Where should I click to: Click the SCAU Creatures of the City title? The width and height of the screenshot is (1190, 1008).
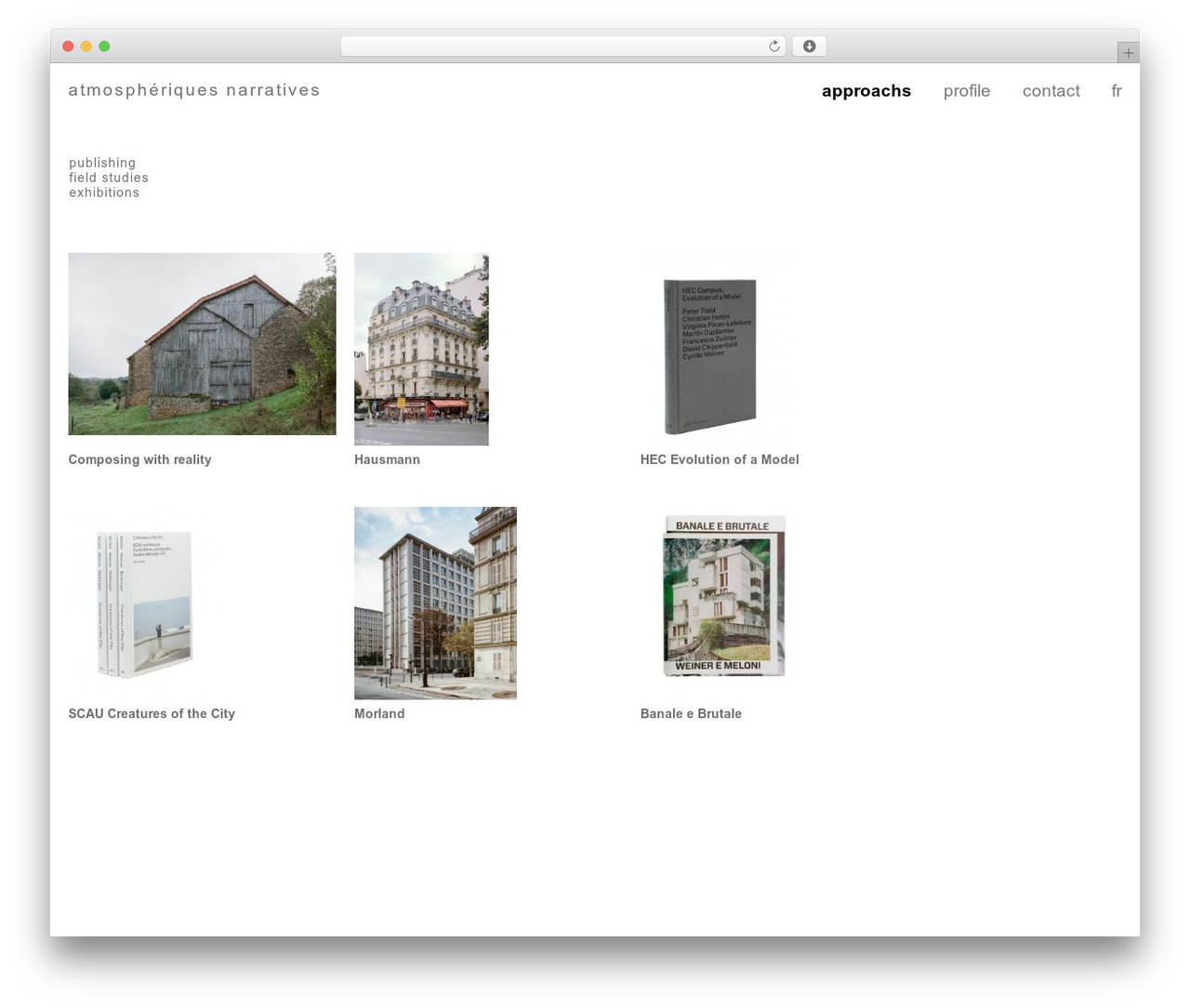coord(152,713)
